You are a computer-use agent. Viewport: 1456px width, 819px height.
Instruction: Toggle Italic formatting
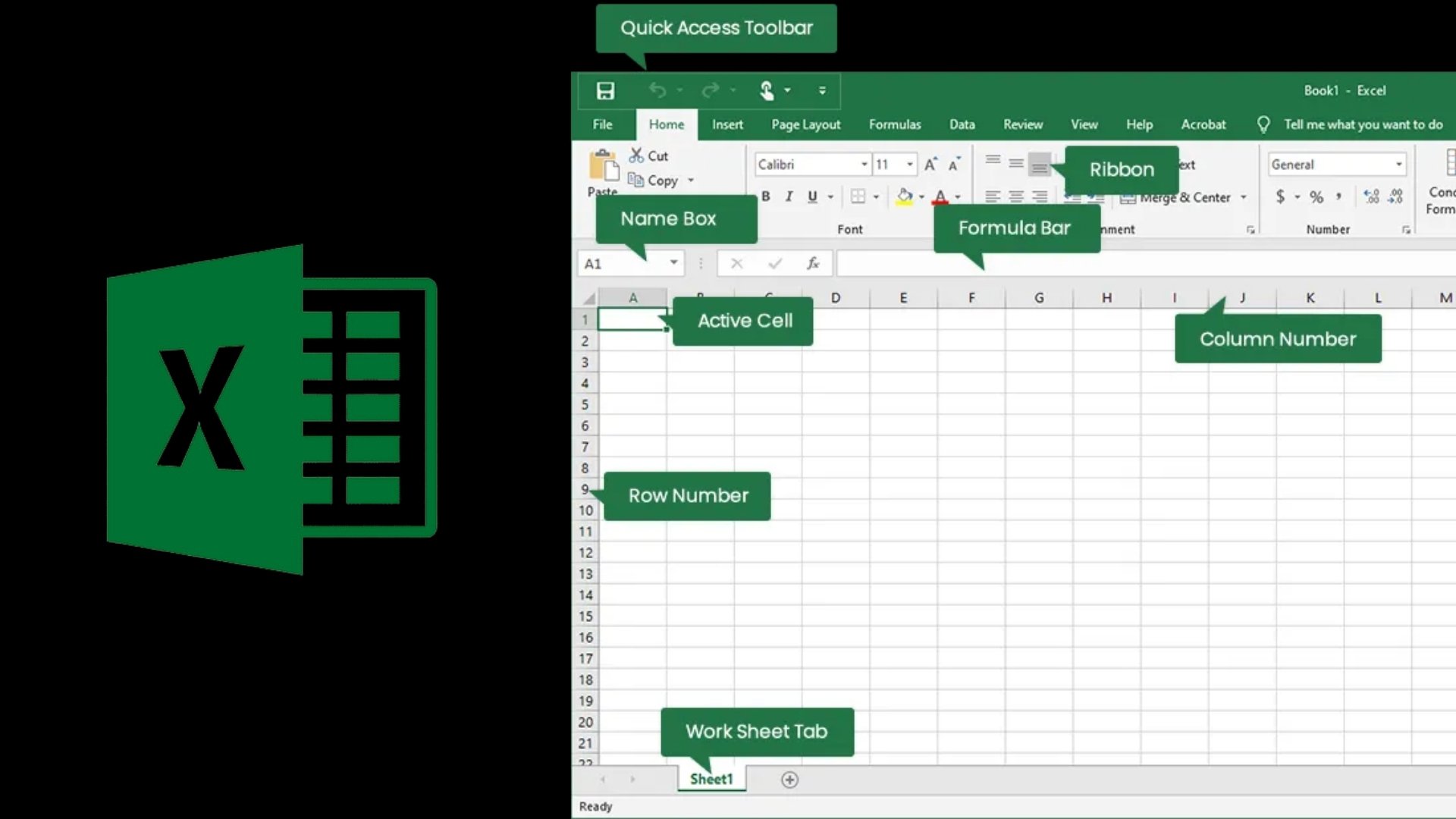coord(789,197)
